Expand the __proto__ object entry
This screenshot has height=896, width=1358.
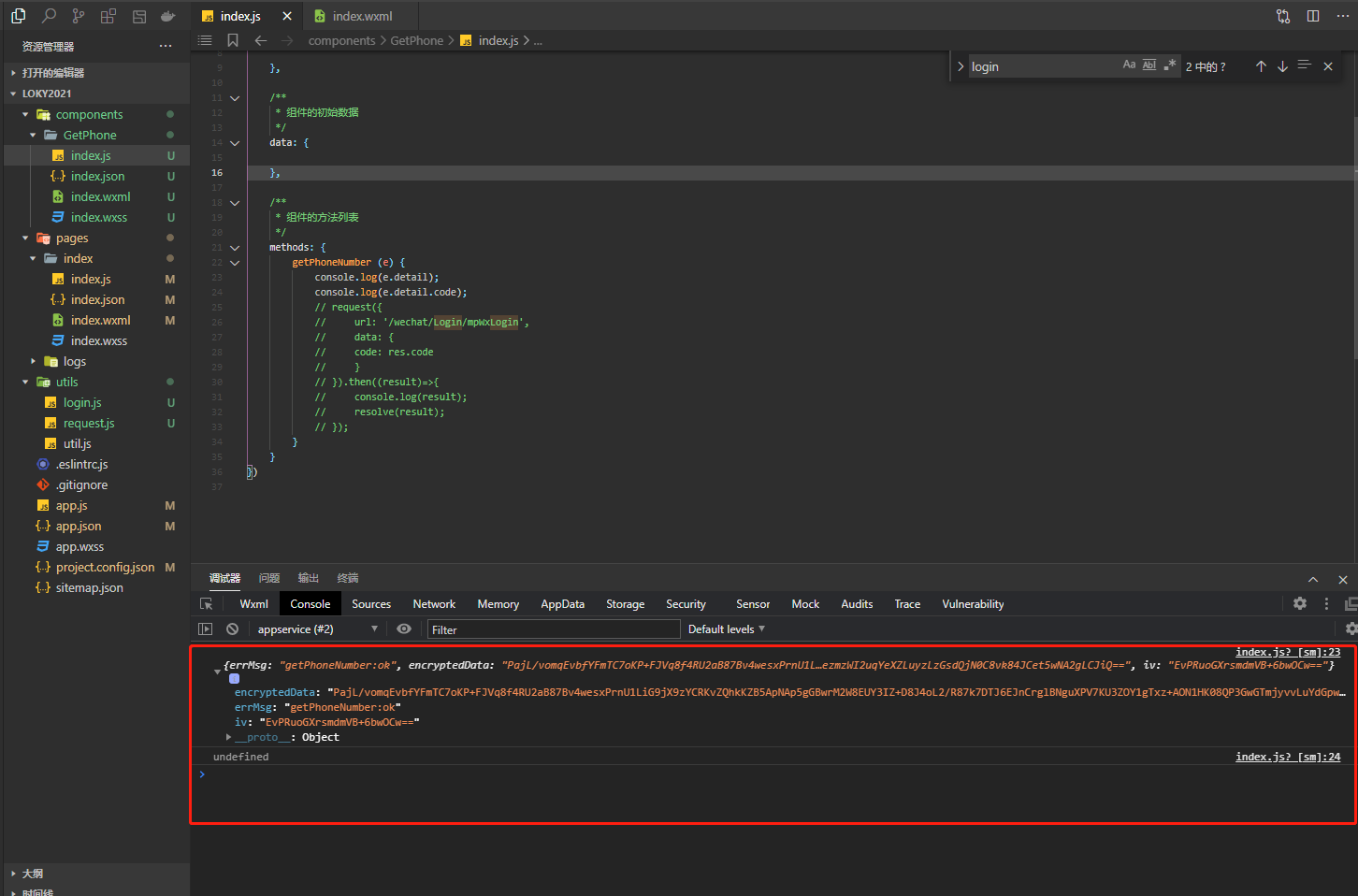click(x=229, y=737)
